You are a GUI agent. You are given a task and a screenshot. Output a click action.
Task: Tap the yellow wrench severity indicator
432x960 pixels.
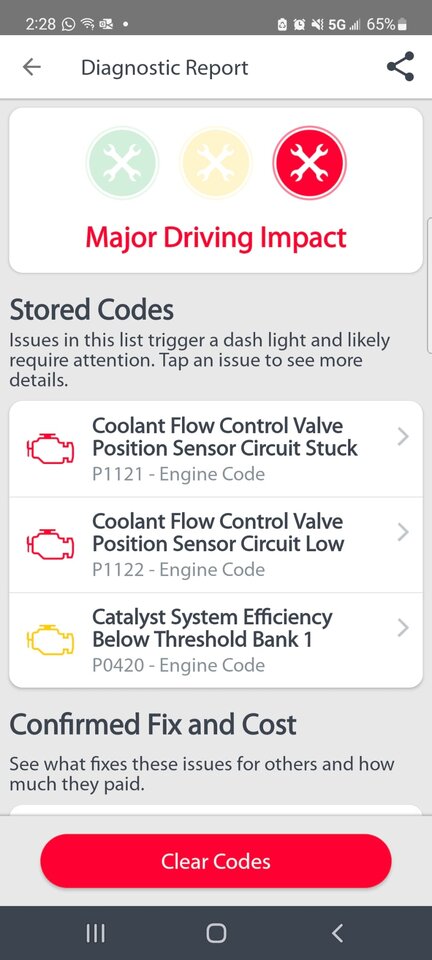pyautogui.click(x=215, y=163)
